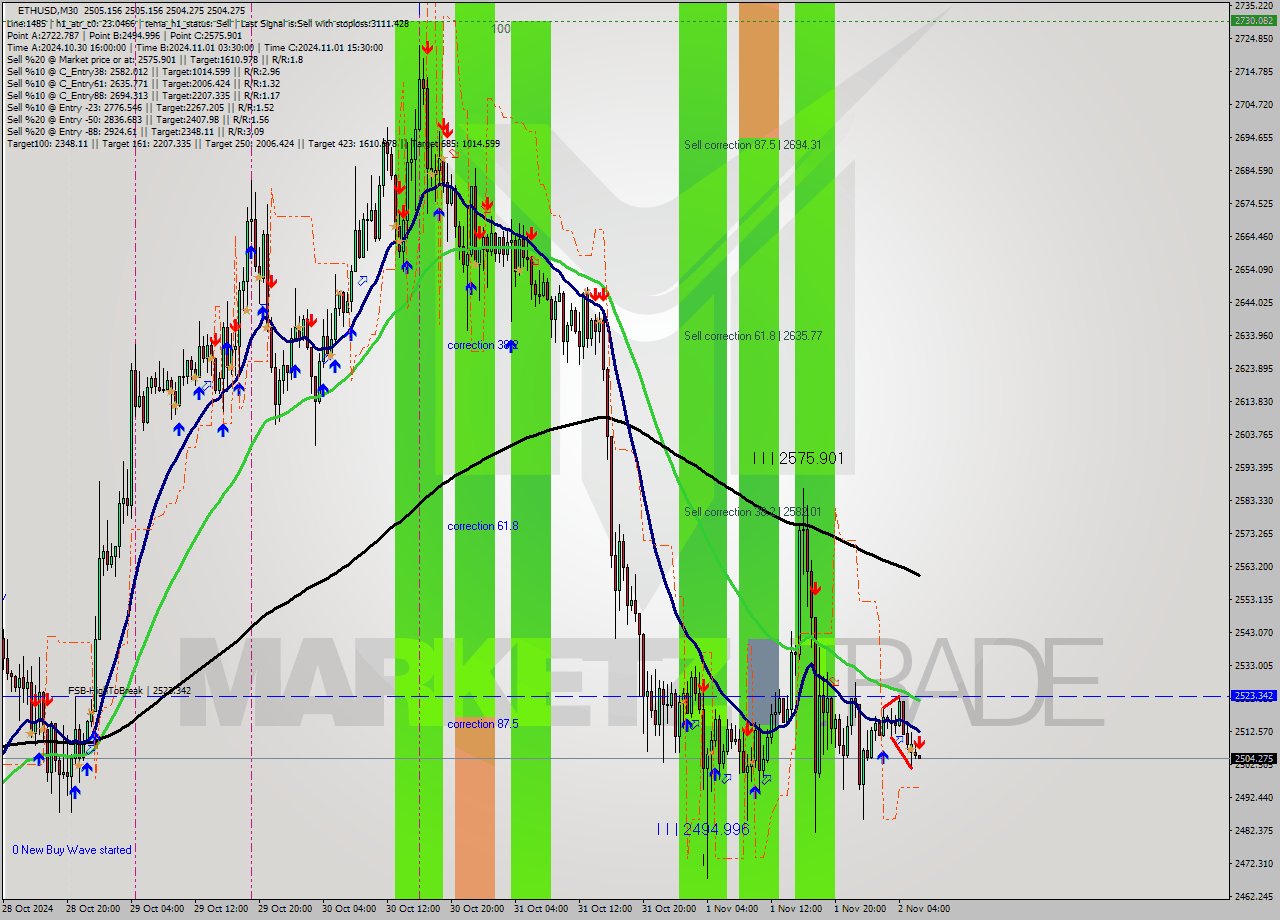Click the '30 Oct 20:00' time axis label
Viewport: 1280px width, 920px height.
pyautogui.click(x=477, y=909)
